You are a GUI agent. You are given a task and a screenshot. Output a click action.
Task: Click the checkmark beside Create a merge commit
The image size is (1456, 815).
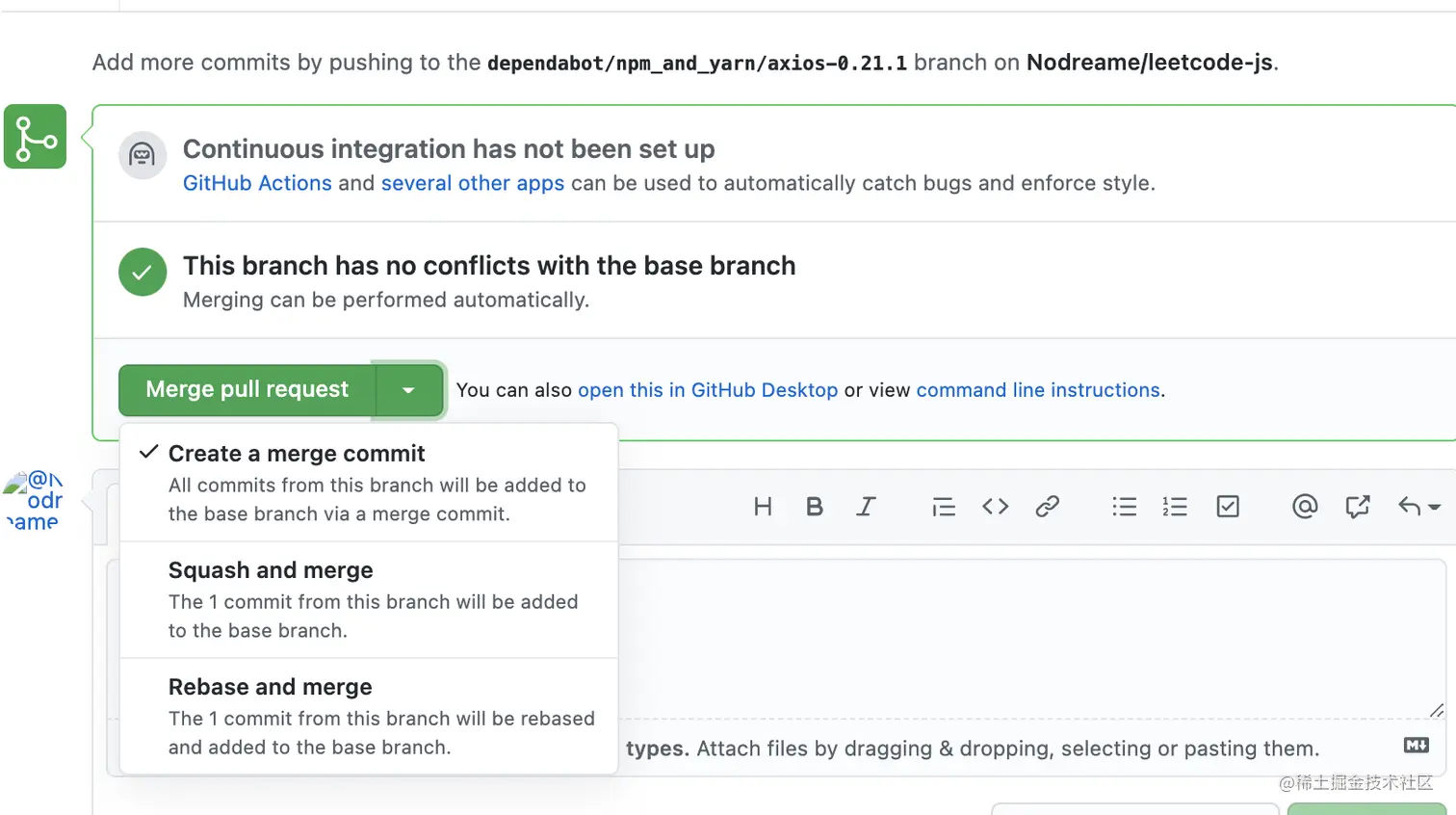point(148,452)
